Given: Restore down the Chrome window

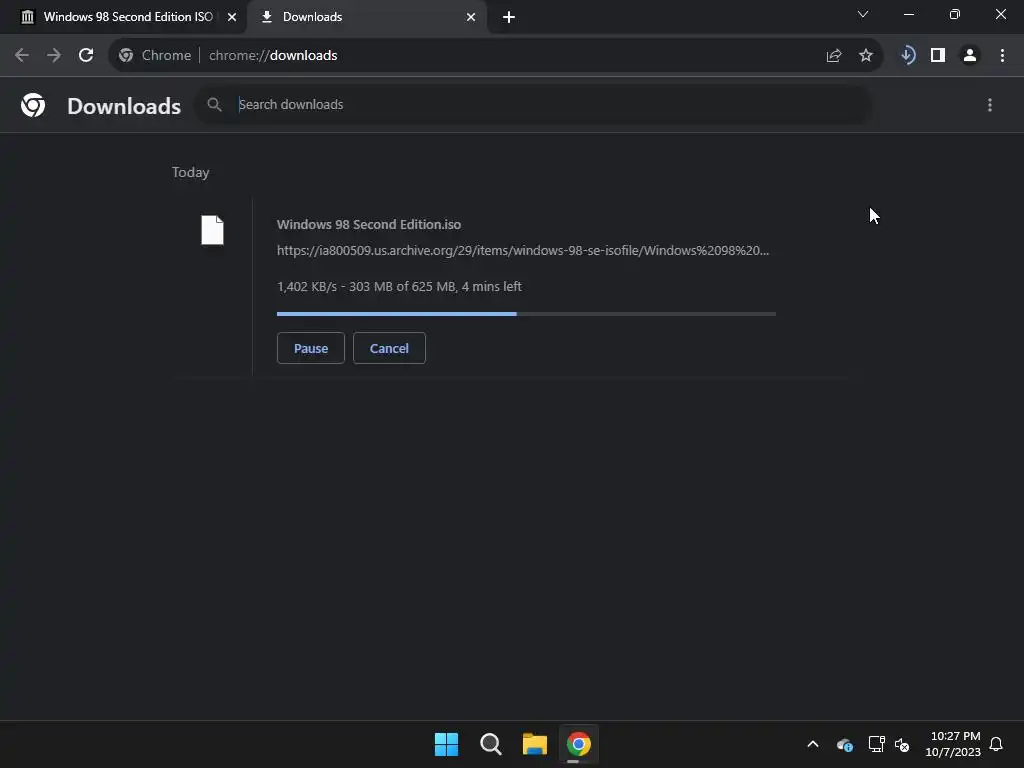Looking at the screenshot, I should click(x=955, y=14).
